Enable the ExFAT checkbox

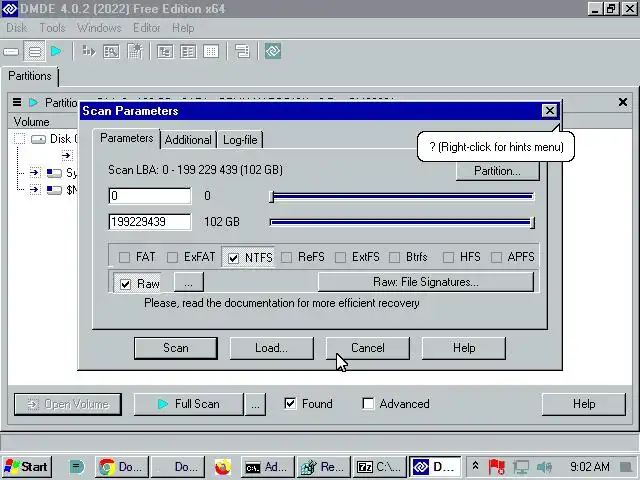172,257
